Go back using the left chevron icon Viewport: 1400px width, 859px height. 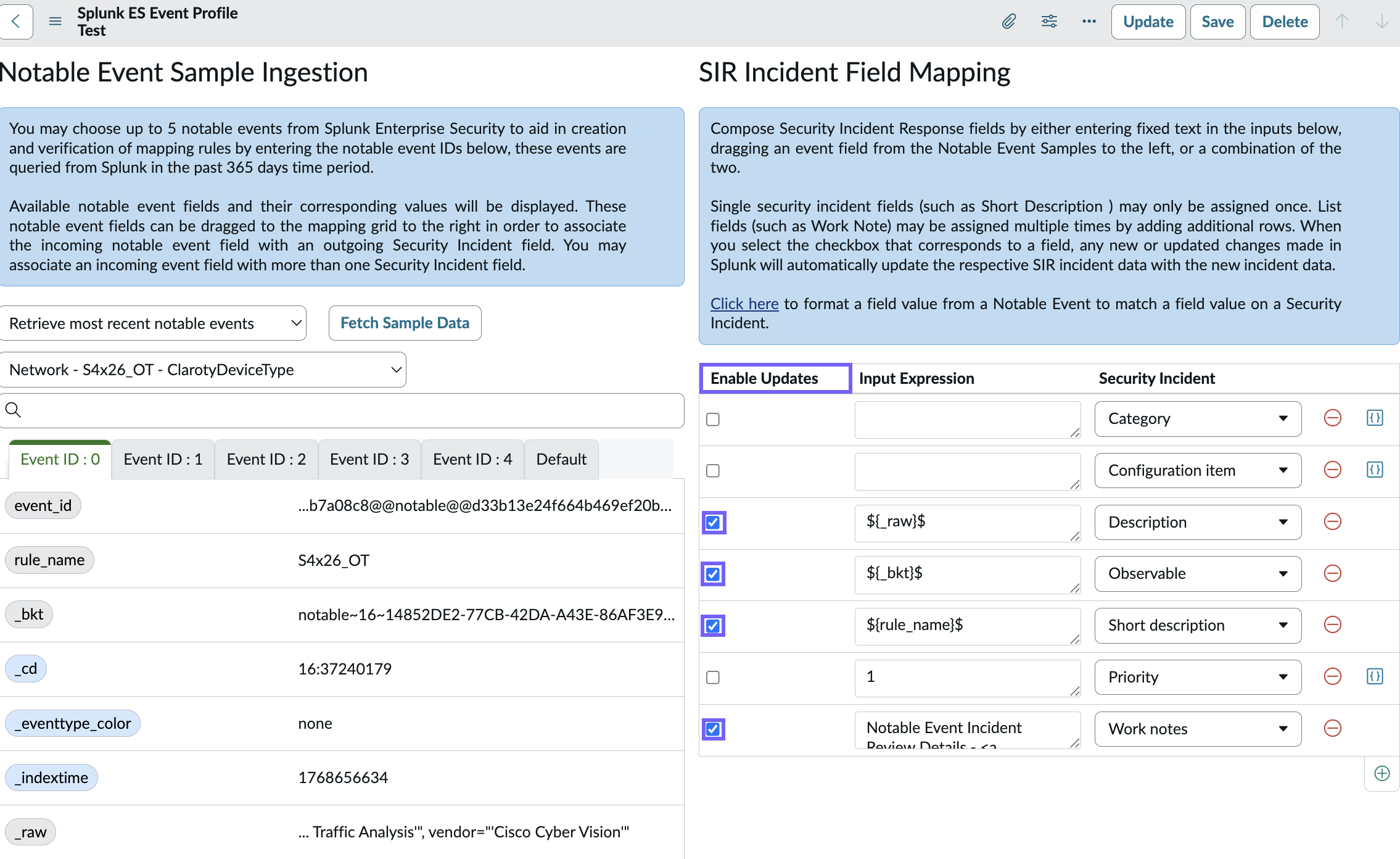pyautogui.click(x=16, y=22)
